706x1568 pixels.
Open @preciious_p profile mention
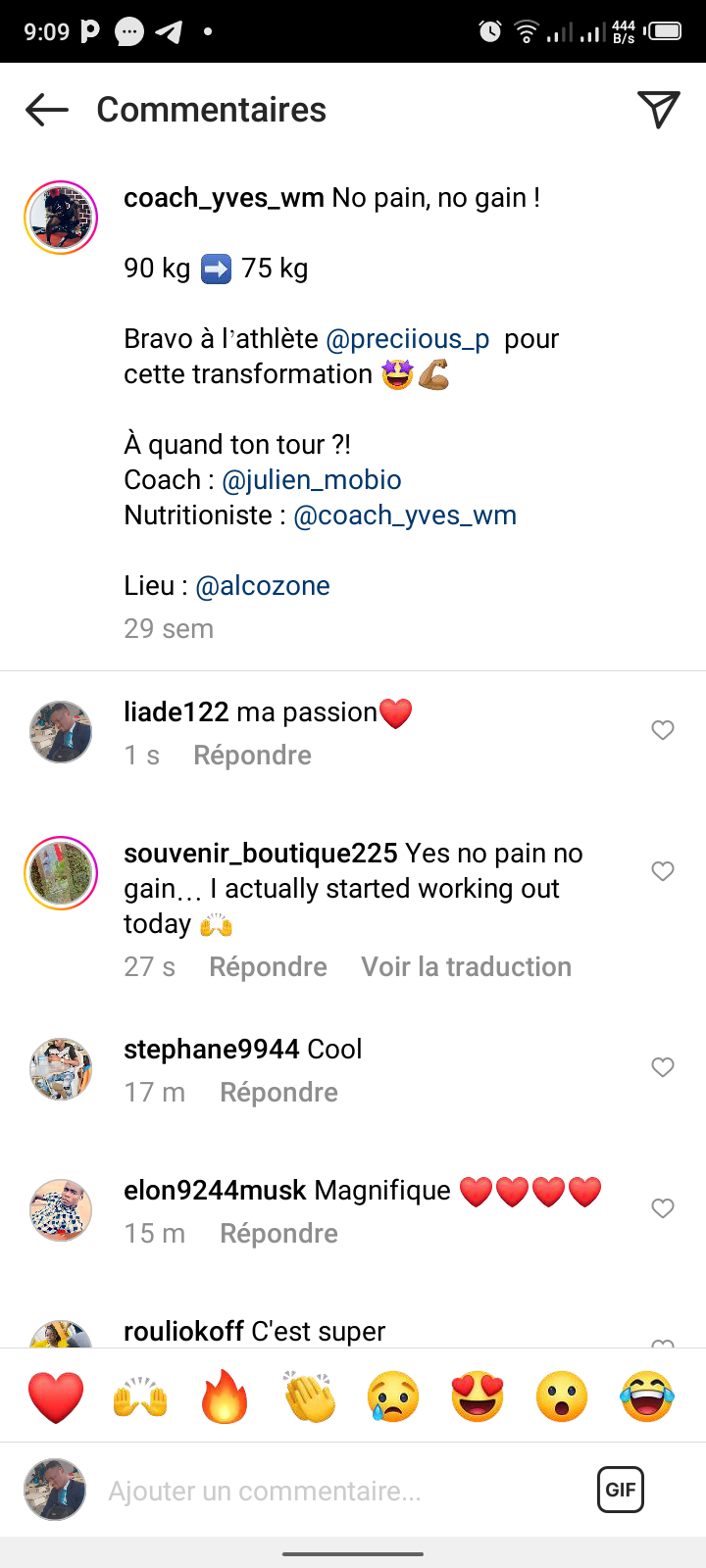(x=407, y=339)
